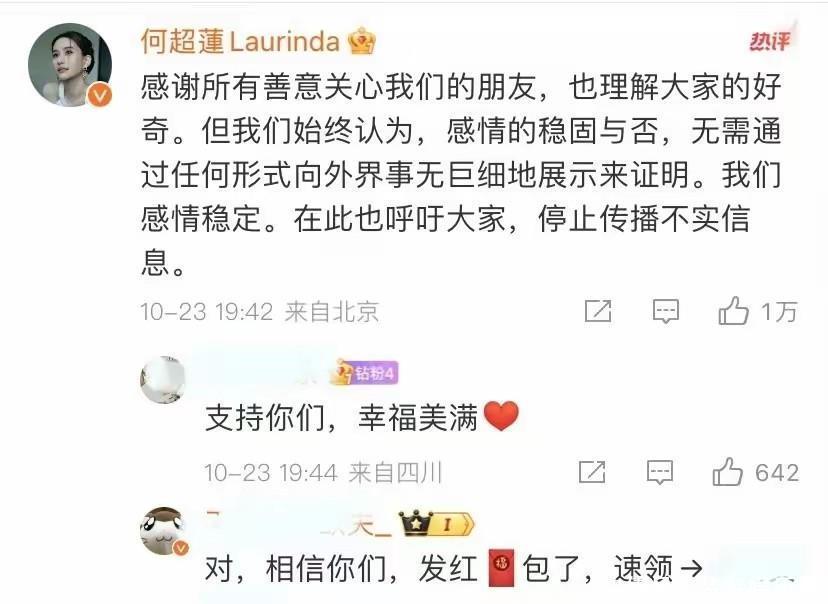
Task: Open the cartoon-face commenter avatar
Action: point(163,531)
